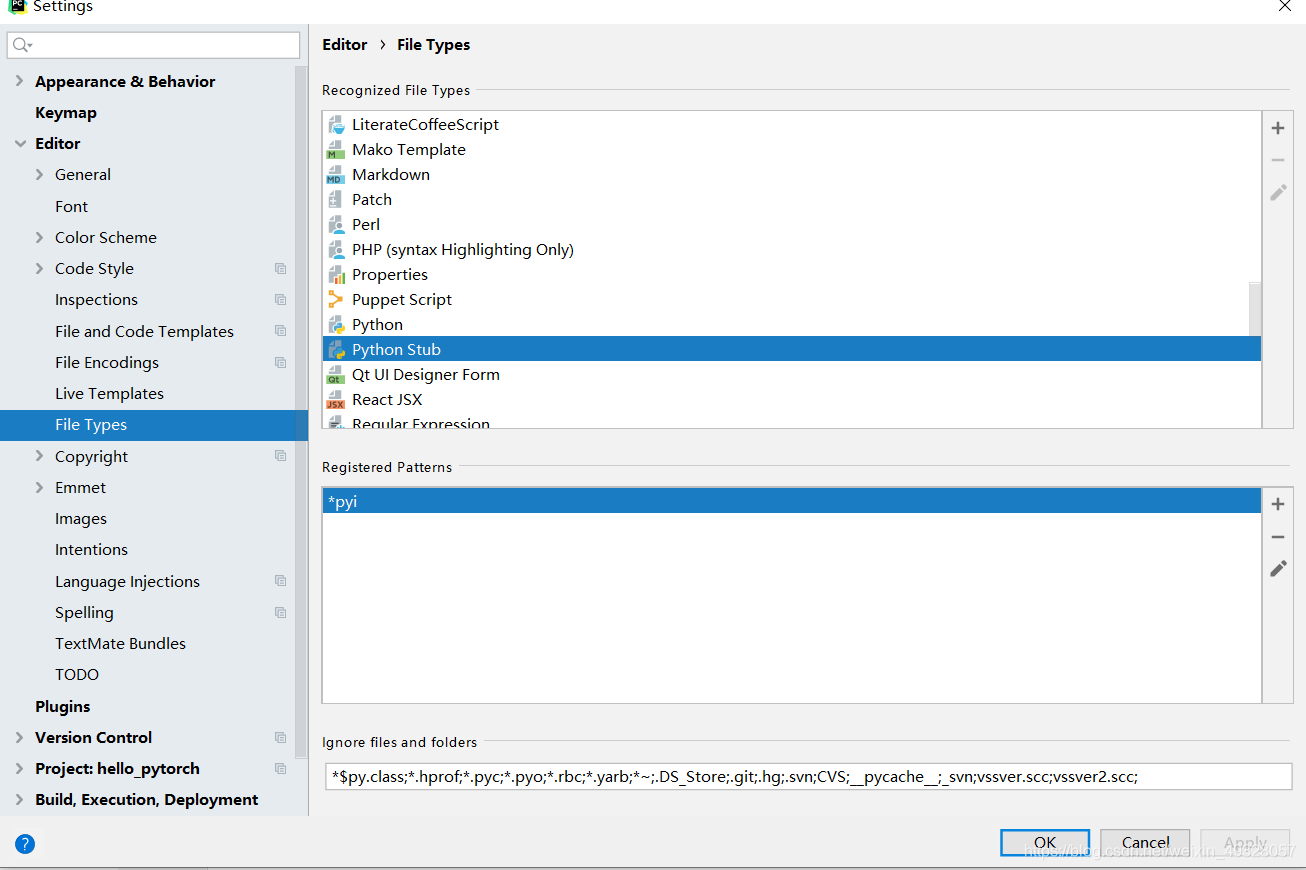This screenshot has width=1306, height=870.
Task: Click the Properties file type icon
Action: 336,275
